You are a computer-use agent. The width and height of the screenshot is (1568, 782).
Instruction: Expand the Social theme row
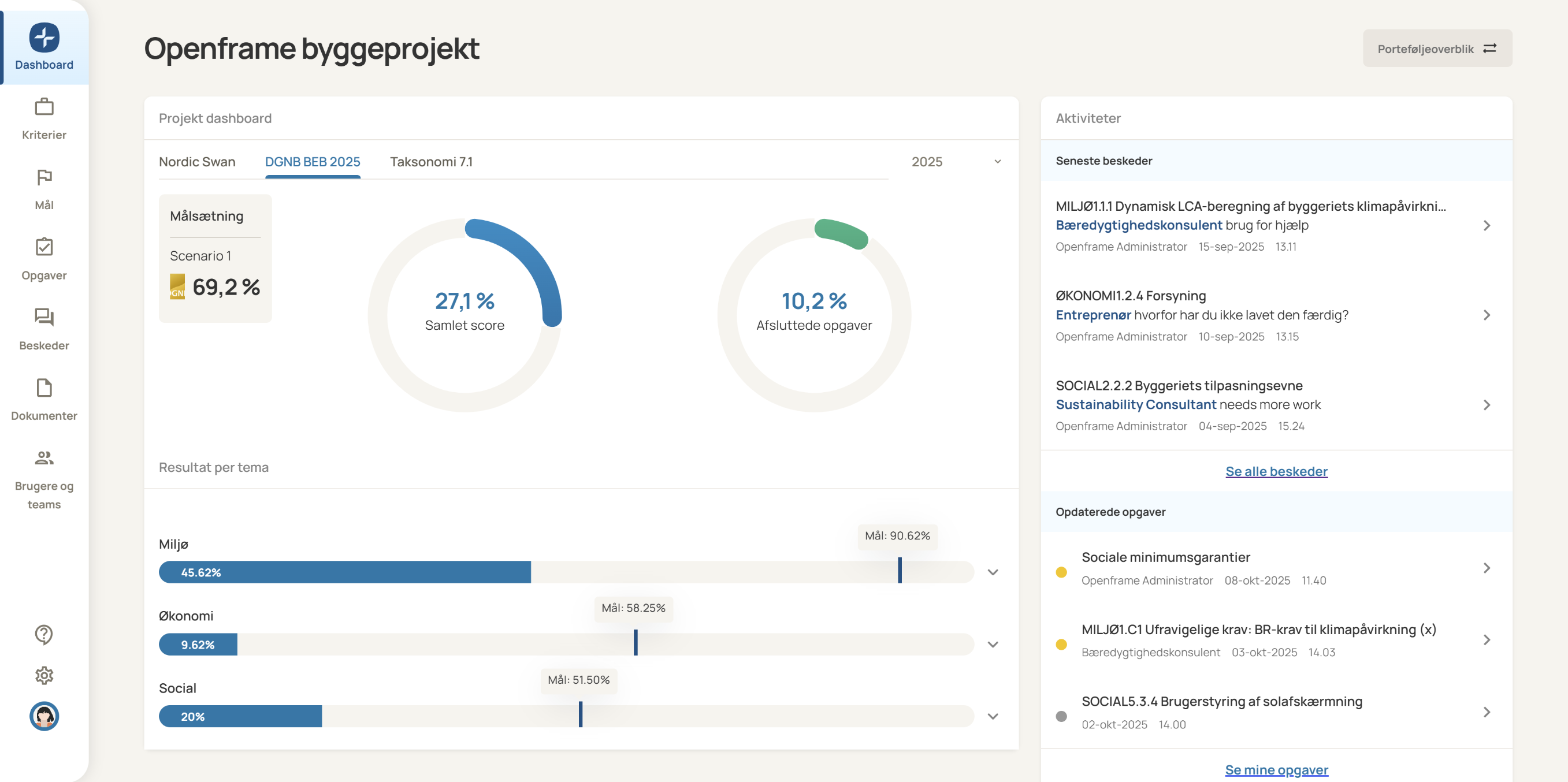(x=992, y=716)
